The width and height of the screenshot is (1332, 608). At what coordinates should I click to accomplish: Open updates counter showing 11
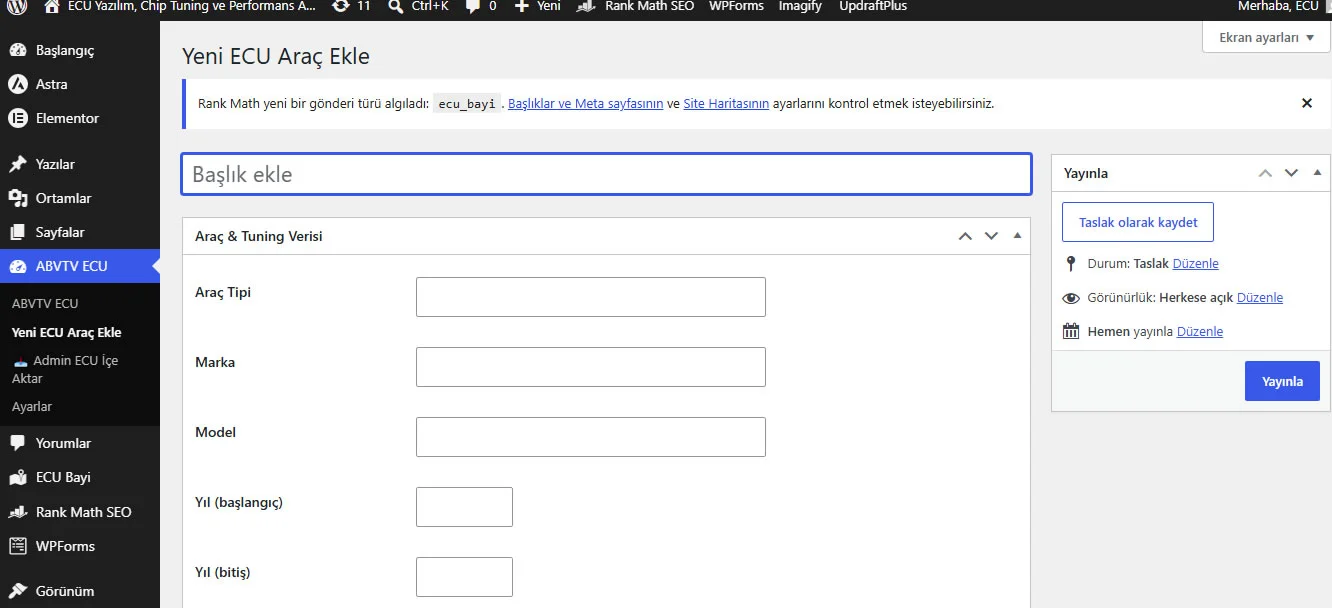coord(351,6)
